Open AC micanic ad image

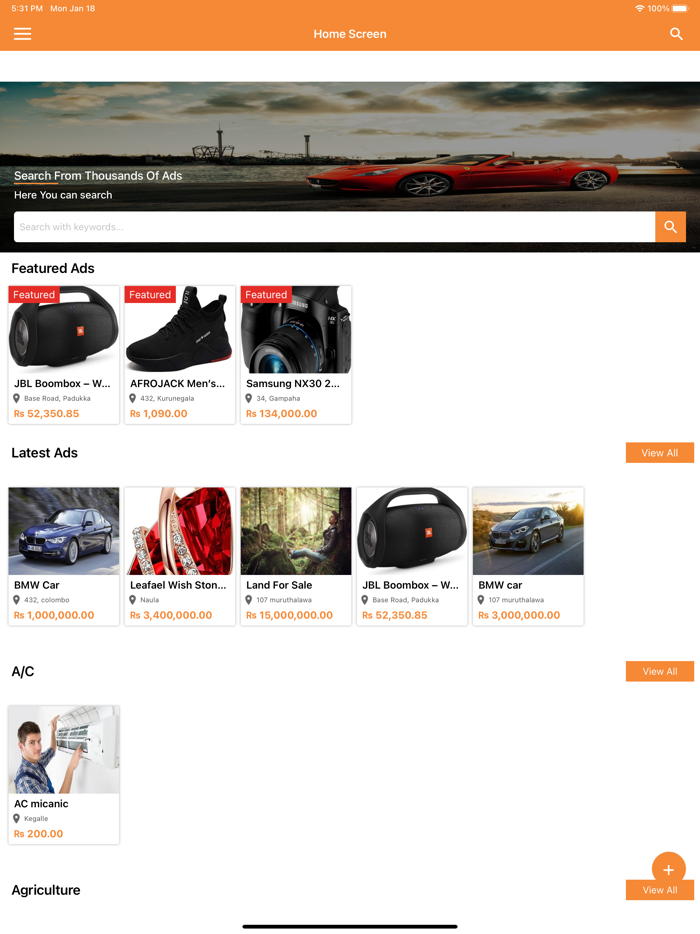point(64,749)
